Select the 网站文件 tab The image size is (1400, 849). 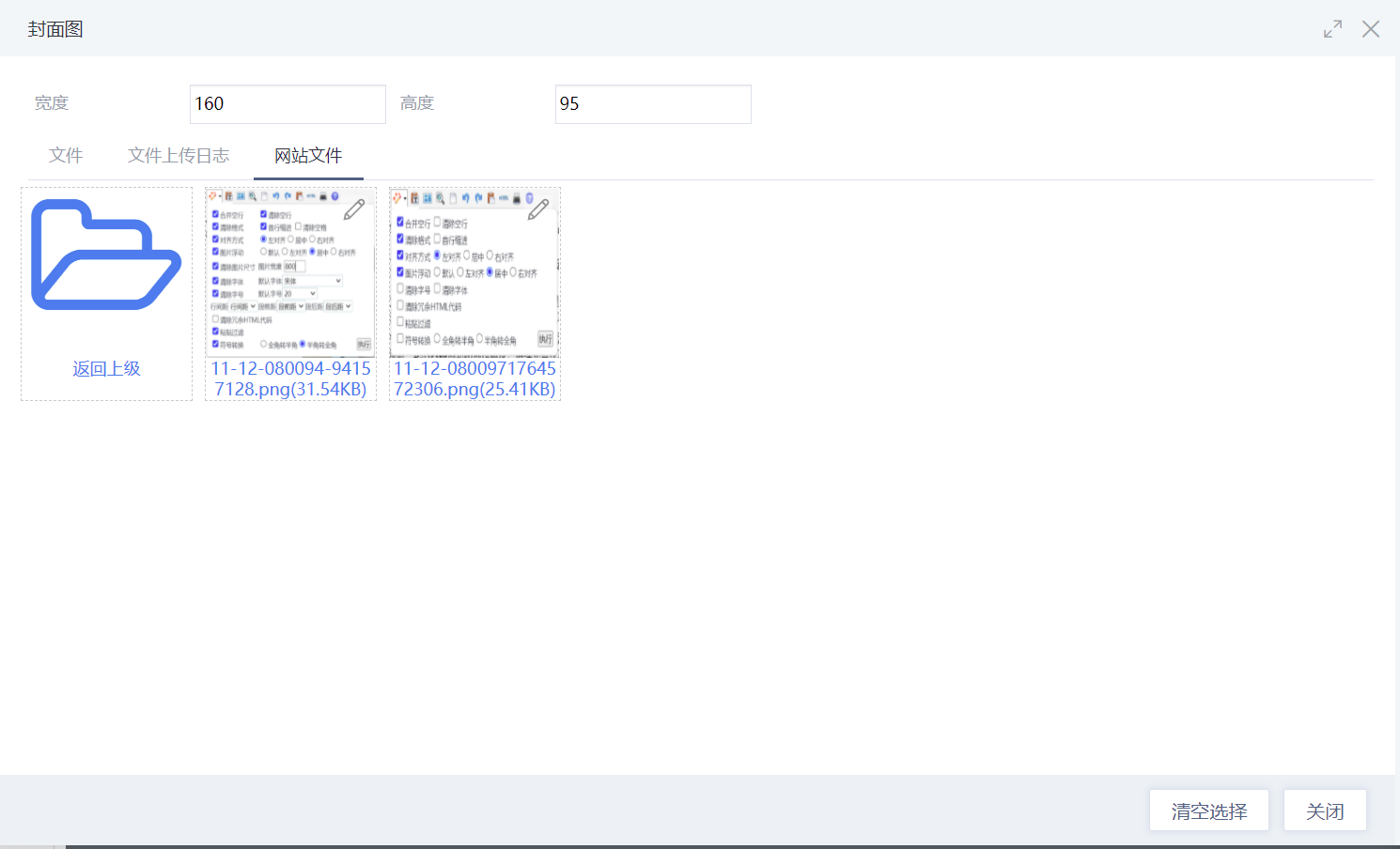[308, 156]
